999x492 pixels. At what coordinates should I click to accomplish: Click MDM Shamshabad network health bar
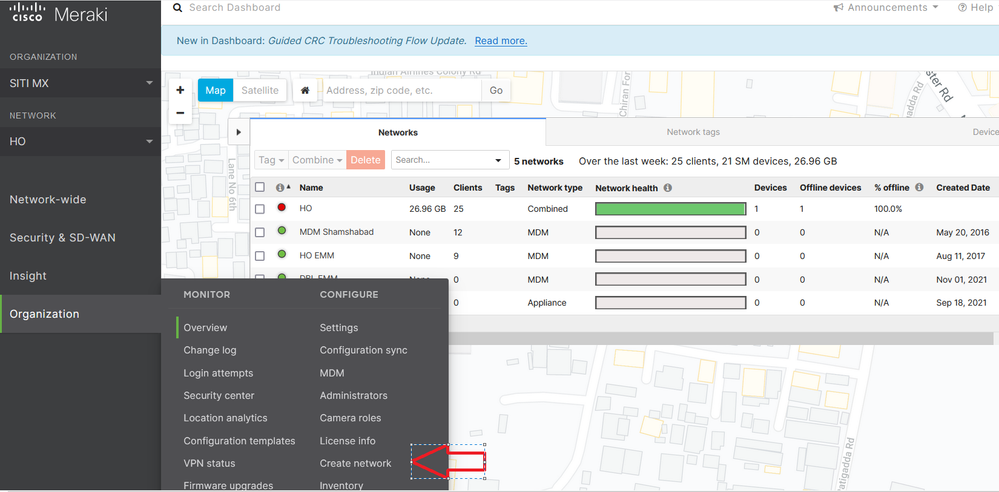670,232
